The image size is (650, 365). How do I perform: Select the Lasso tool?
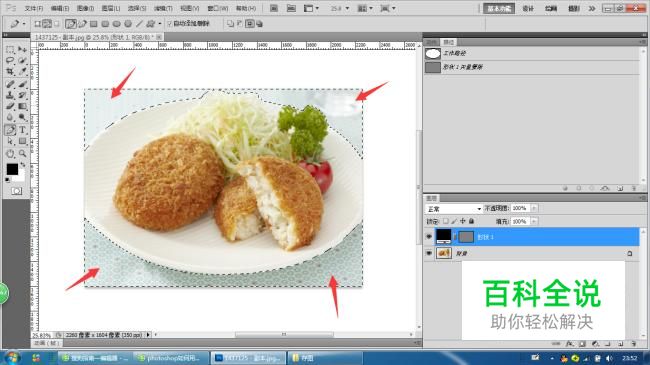click(x=10, y=61)
